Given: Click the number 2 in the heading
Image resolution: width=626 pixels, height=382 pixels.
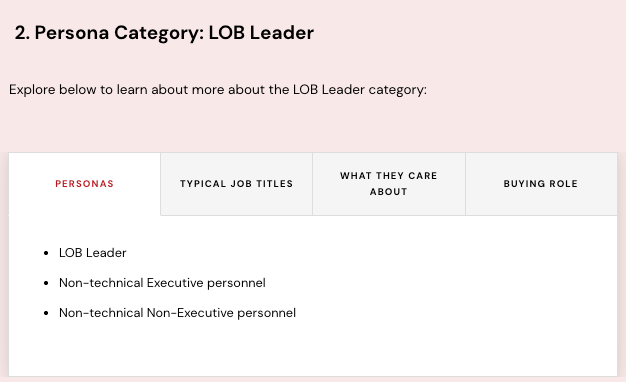Looking at the screenshot, I should tap(20, 33).
